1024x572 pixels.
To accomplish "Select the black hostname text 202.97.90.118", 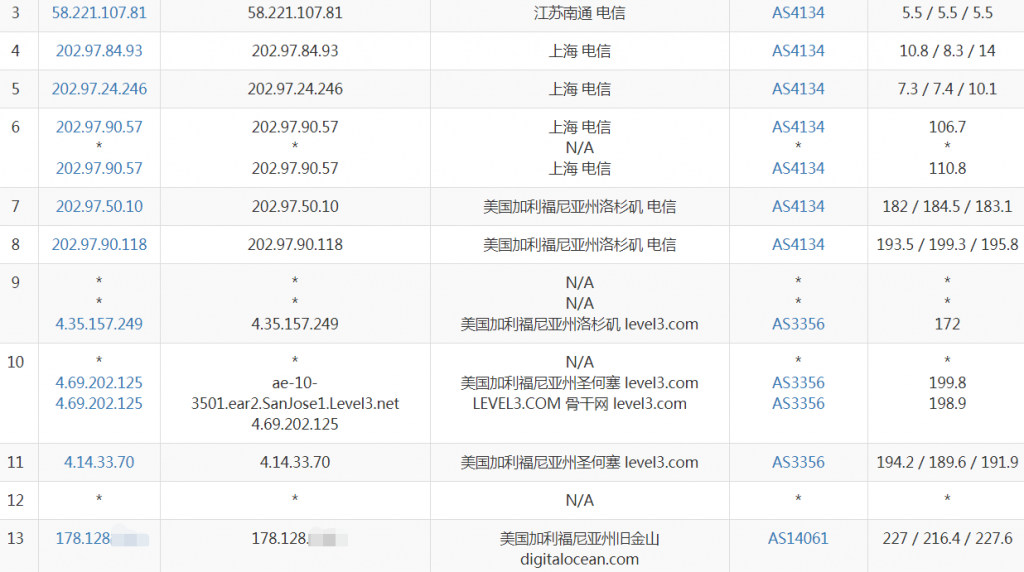I will [x=295, y=244].
